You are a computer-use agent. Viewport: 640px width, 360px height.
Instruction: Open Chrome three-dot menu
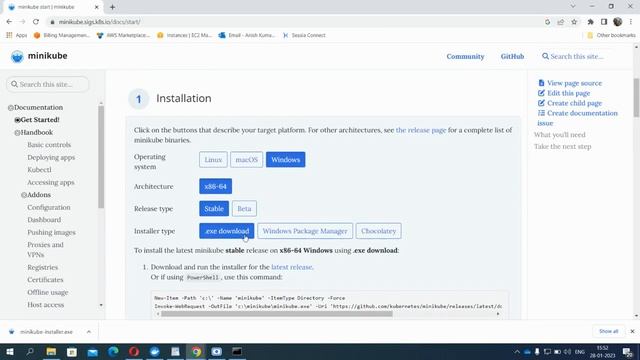point(631,22)
